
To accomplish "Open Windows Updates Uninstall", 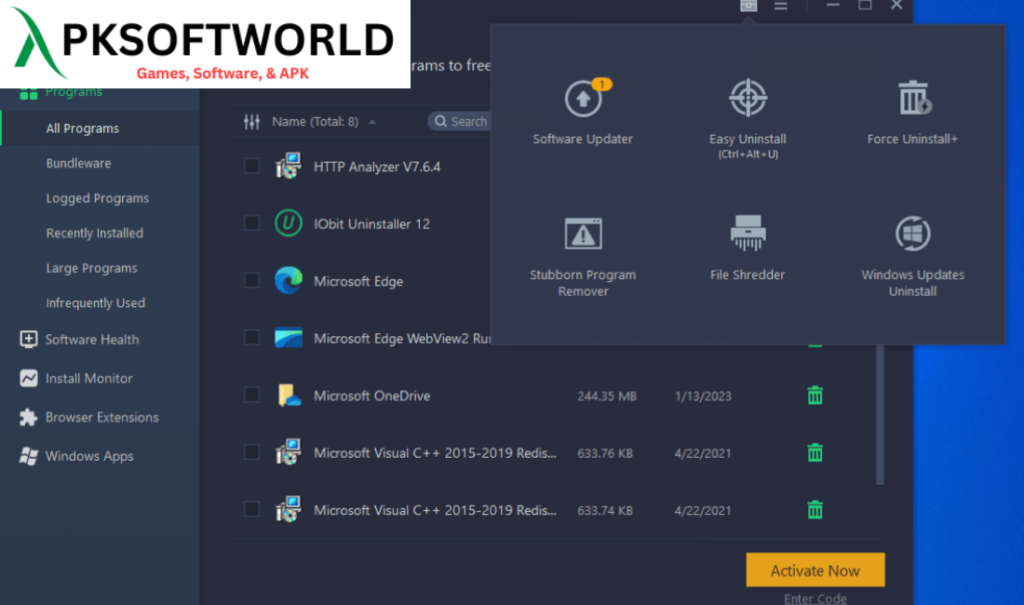I will (912, 256).
